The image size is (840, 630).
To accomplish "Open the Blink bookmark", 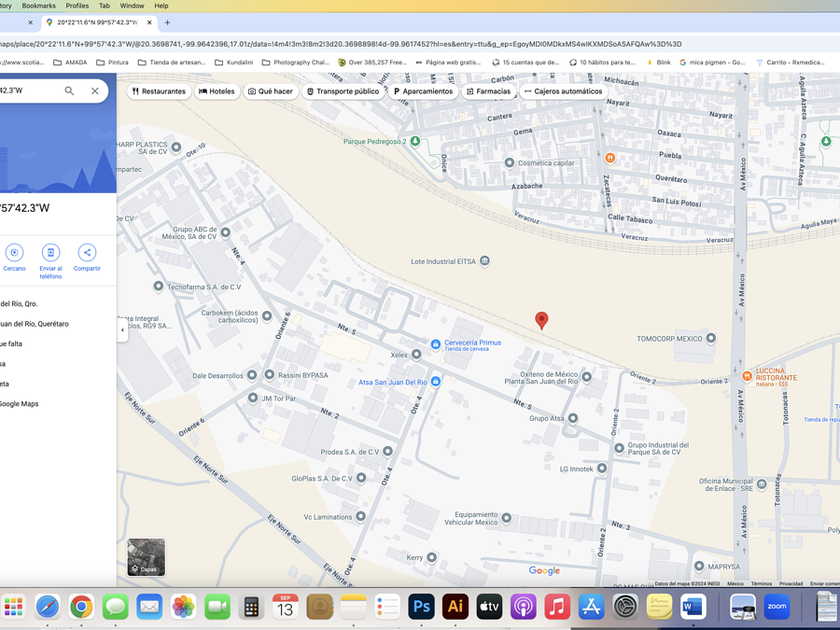I will (658, 62).
